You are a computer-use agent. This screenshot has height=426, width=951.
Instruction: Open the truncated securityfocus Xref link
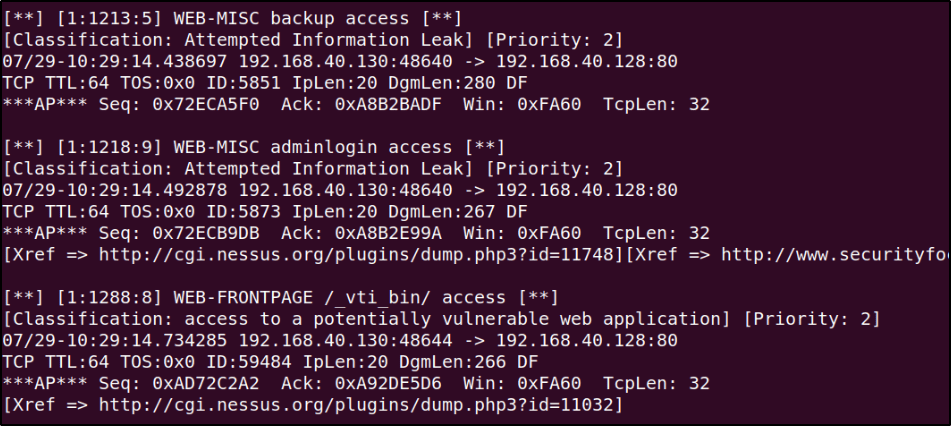(830, 254)
